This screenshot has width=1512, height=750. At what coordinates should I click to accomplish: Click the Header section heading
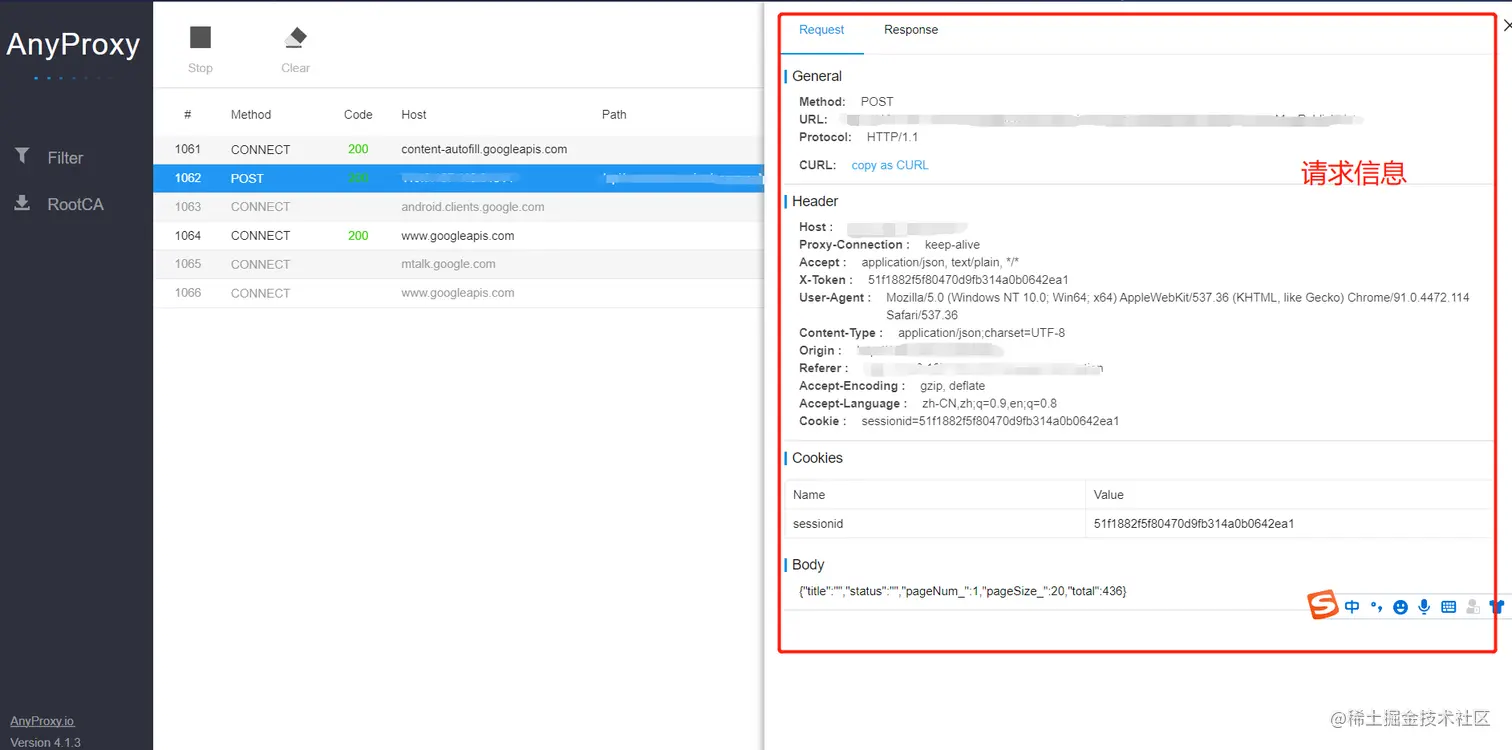[x=815, y=201]
